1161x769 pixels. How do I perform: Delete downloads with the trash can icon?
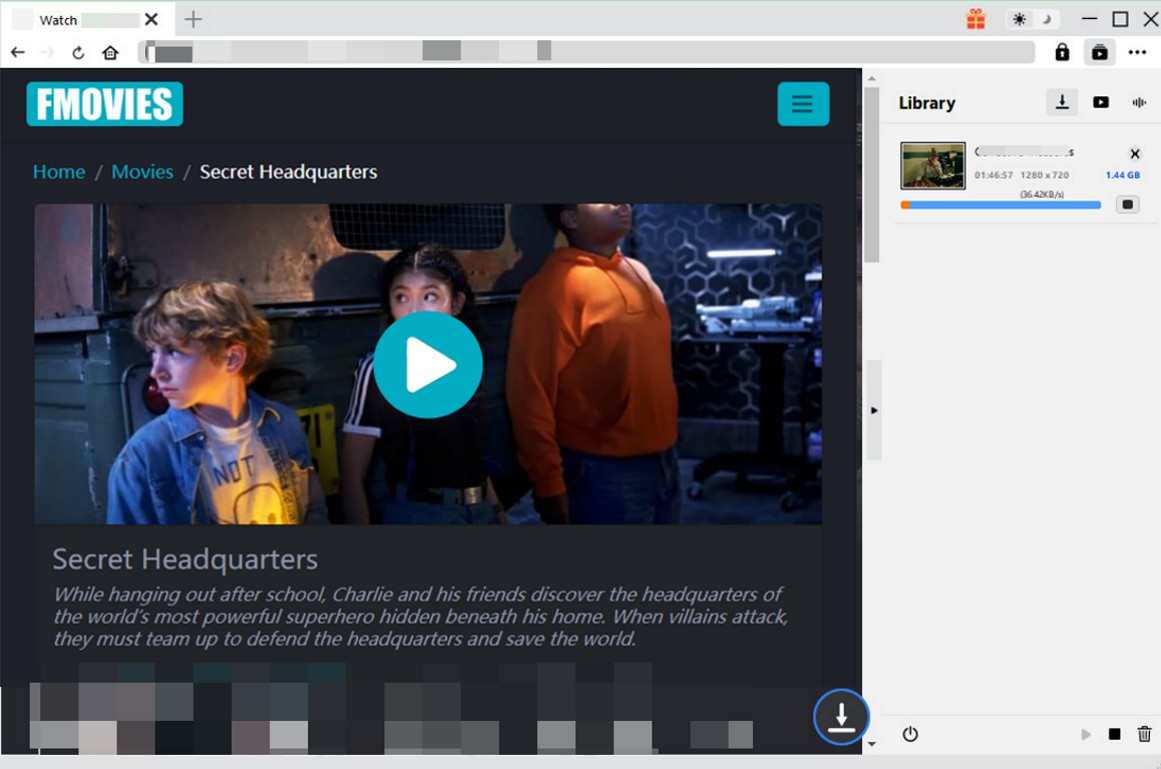1144,734
